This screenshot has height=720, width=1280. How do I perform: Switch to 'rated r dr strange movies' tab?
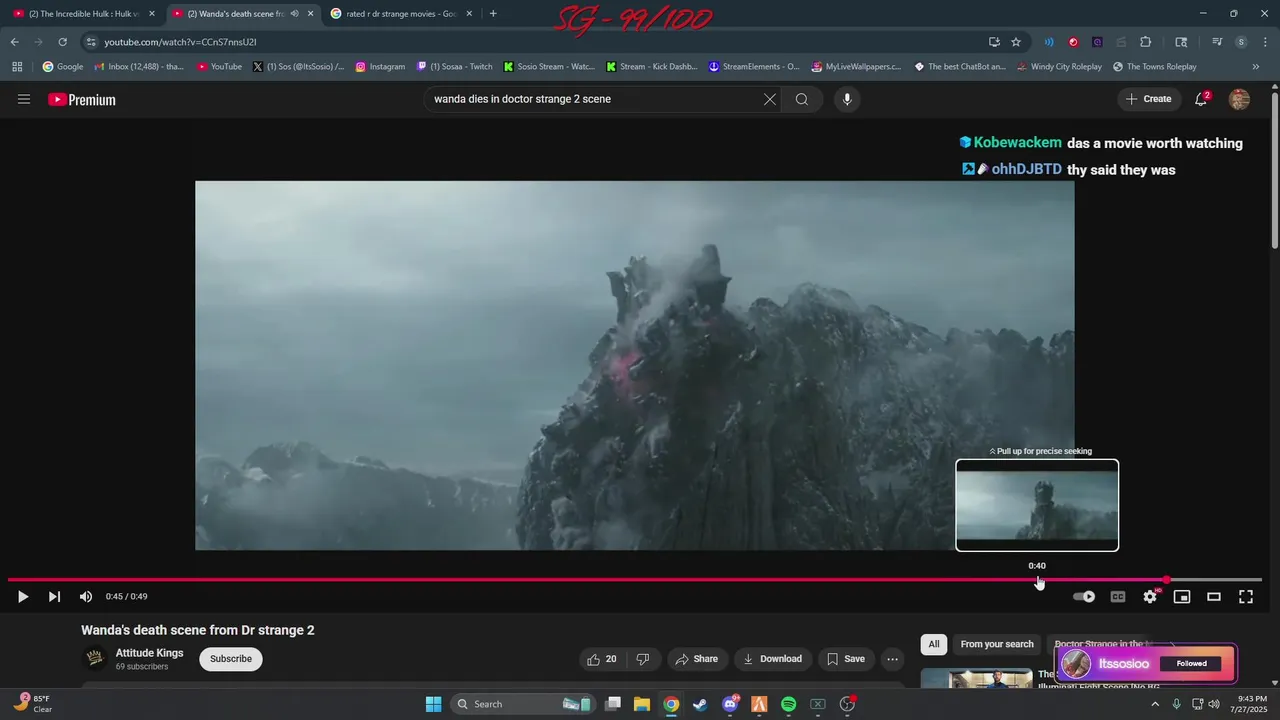pos(400,14)
